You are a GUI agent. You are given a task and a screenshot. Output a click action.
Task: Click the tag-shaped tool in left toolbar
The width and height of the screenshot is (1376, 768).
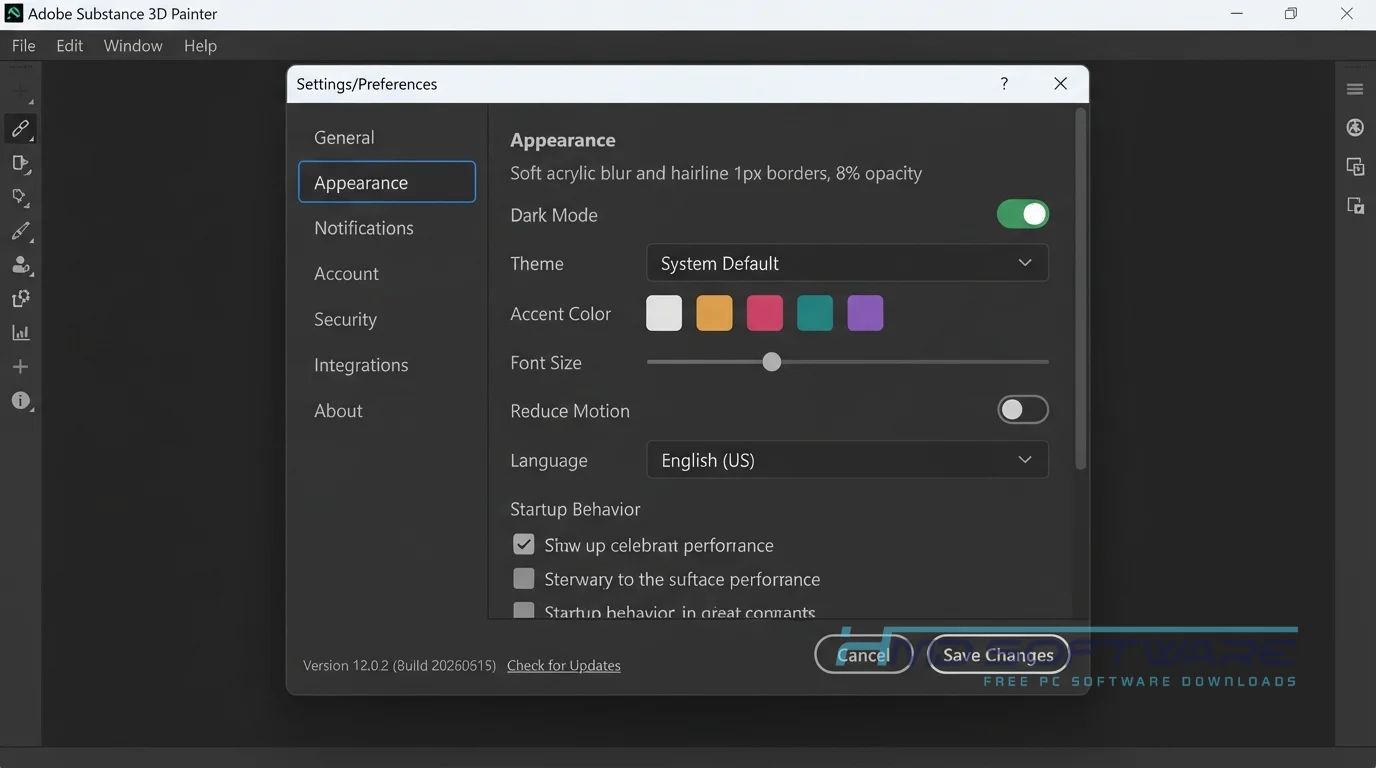click(20, 197)
